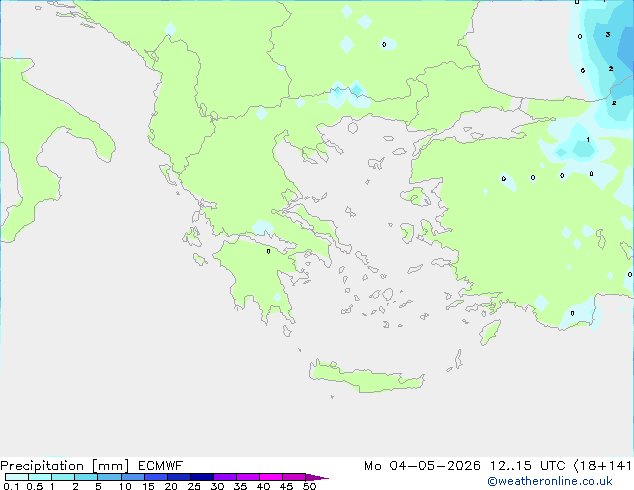Click the 35–40 mm legend swatch

[x=248, y=477]
